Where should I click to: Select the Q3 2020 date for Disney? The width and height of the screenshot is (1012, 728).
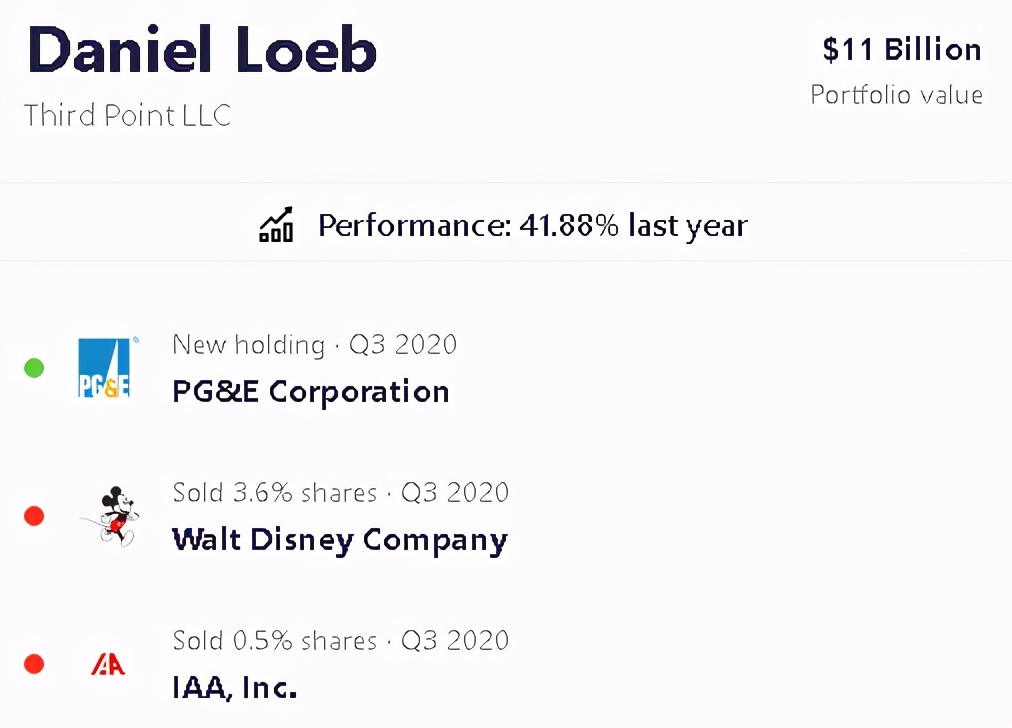point(455,493)
